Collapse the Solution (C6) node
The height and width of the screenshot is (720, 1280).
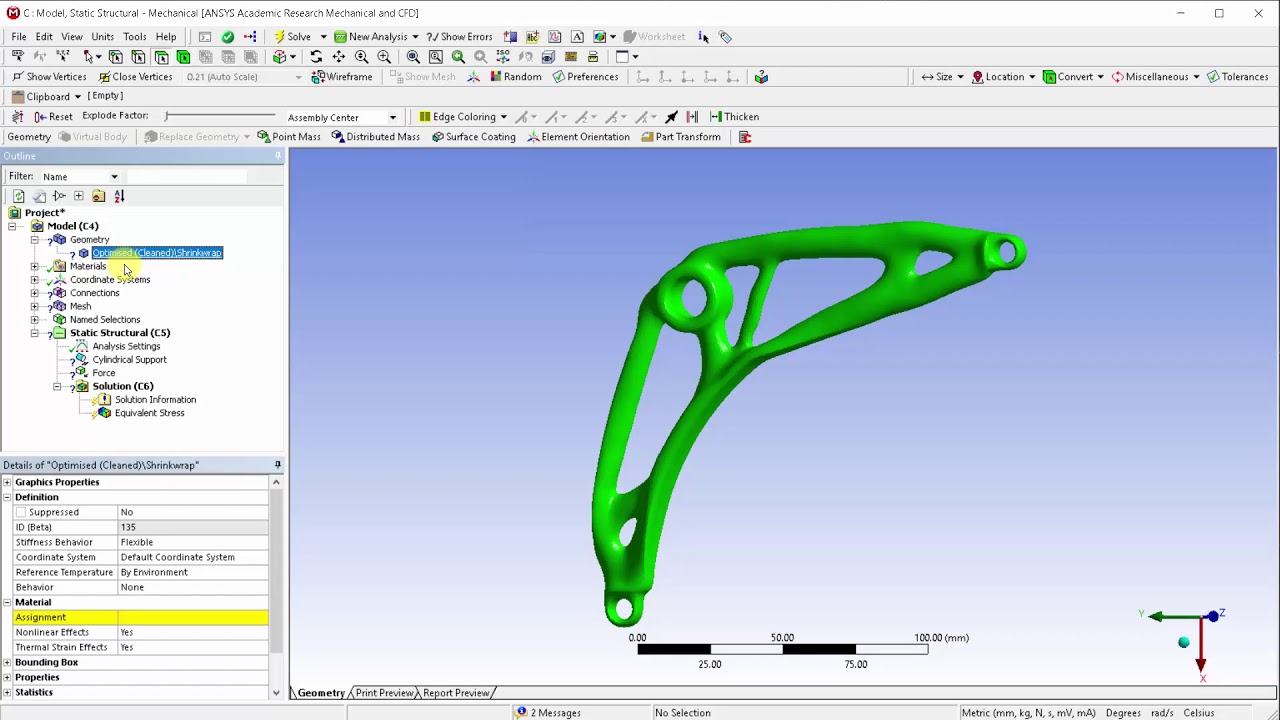pos(57,386)
